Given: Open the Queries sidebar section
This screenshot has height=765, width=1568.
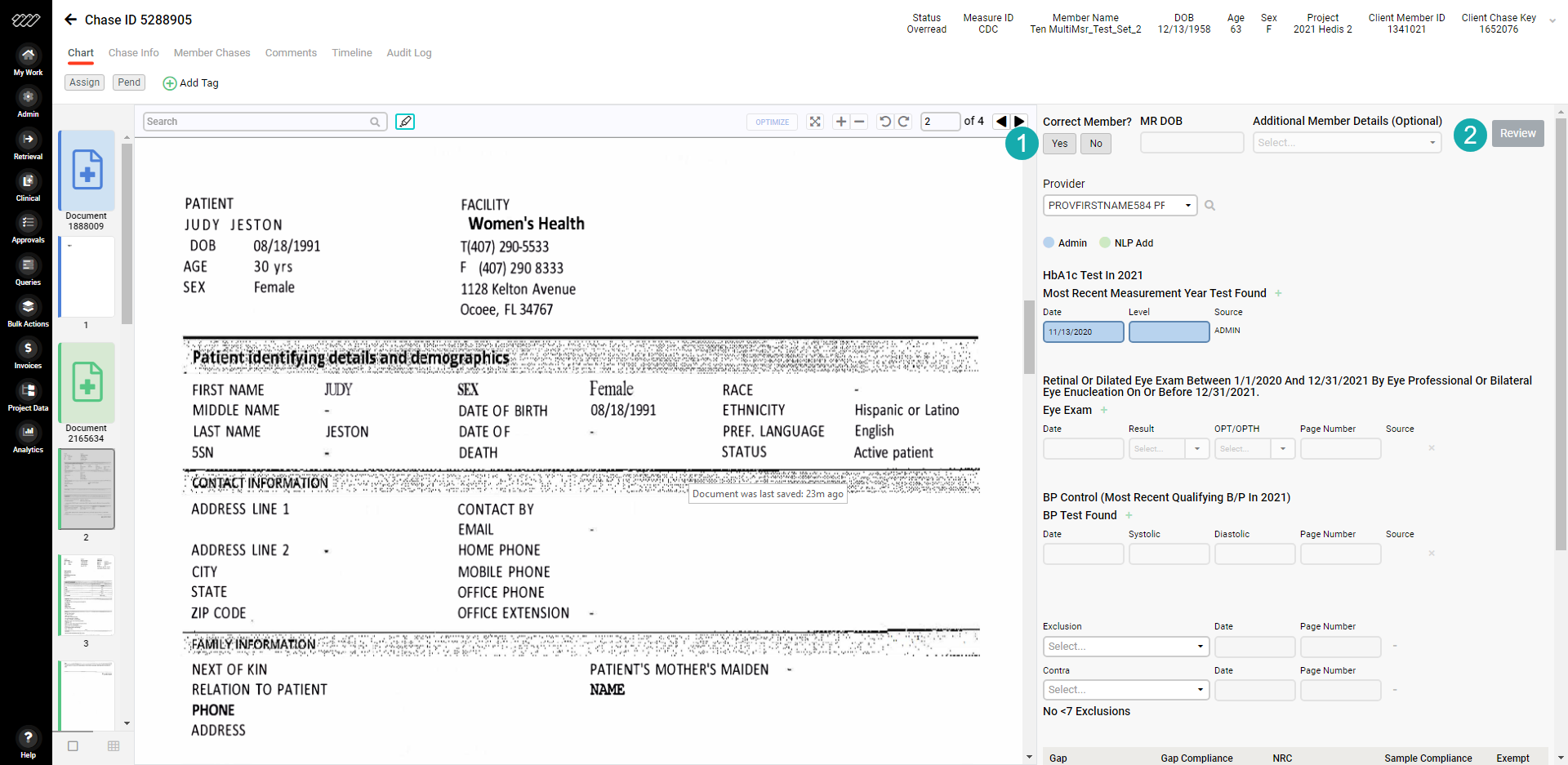Looking at the screenshot, I should pyautogui.click(x=28, y=270).
